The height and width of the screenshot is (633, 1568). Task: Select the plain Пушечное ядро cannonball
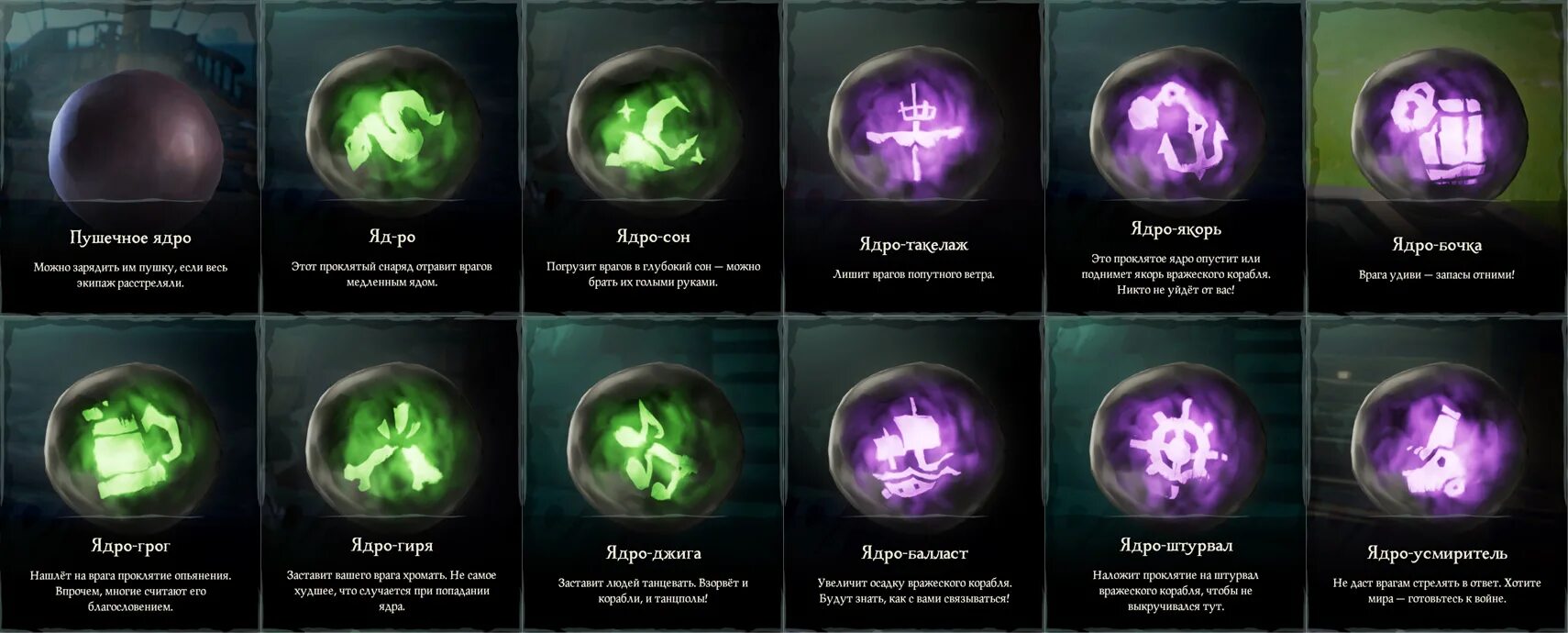[x=135, y=143]
